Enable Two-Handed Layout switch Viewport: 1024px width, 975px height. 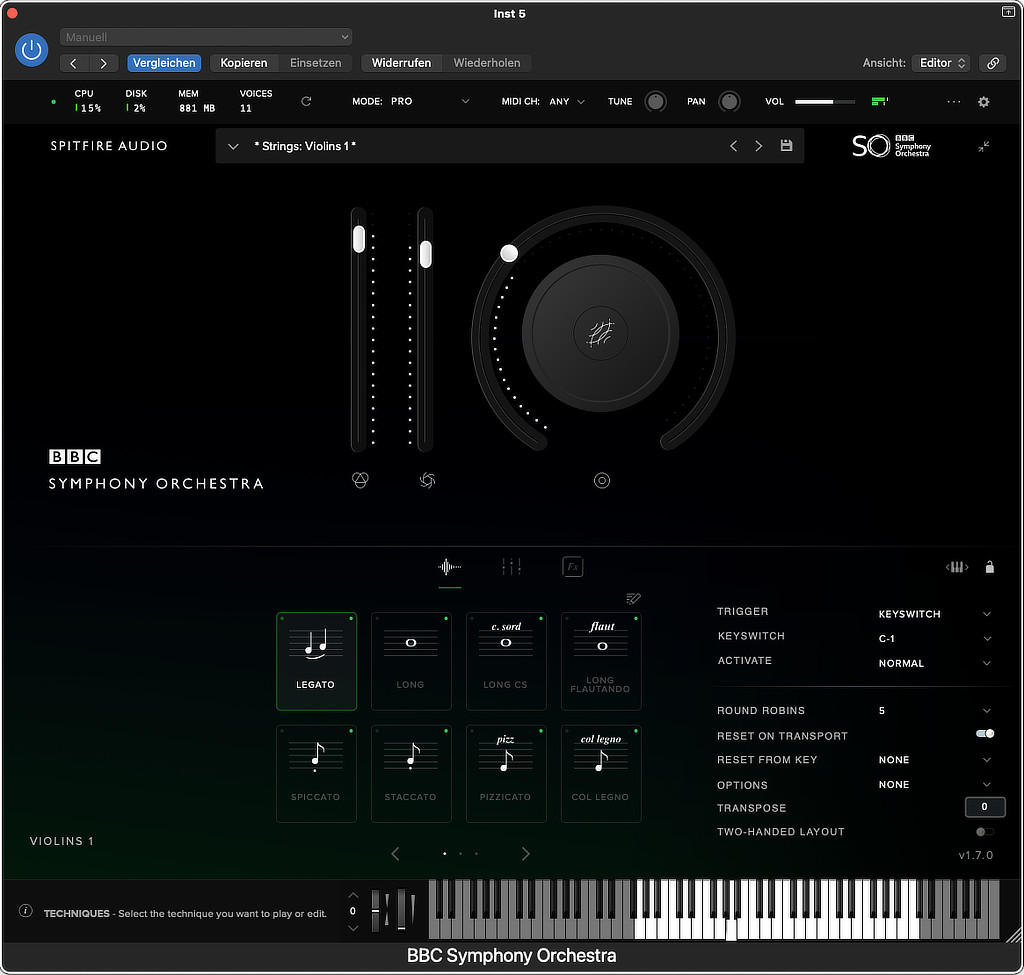pyautogui.click(x=985, y=831)
